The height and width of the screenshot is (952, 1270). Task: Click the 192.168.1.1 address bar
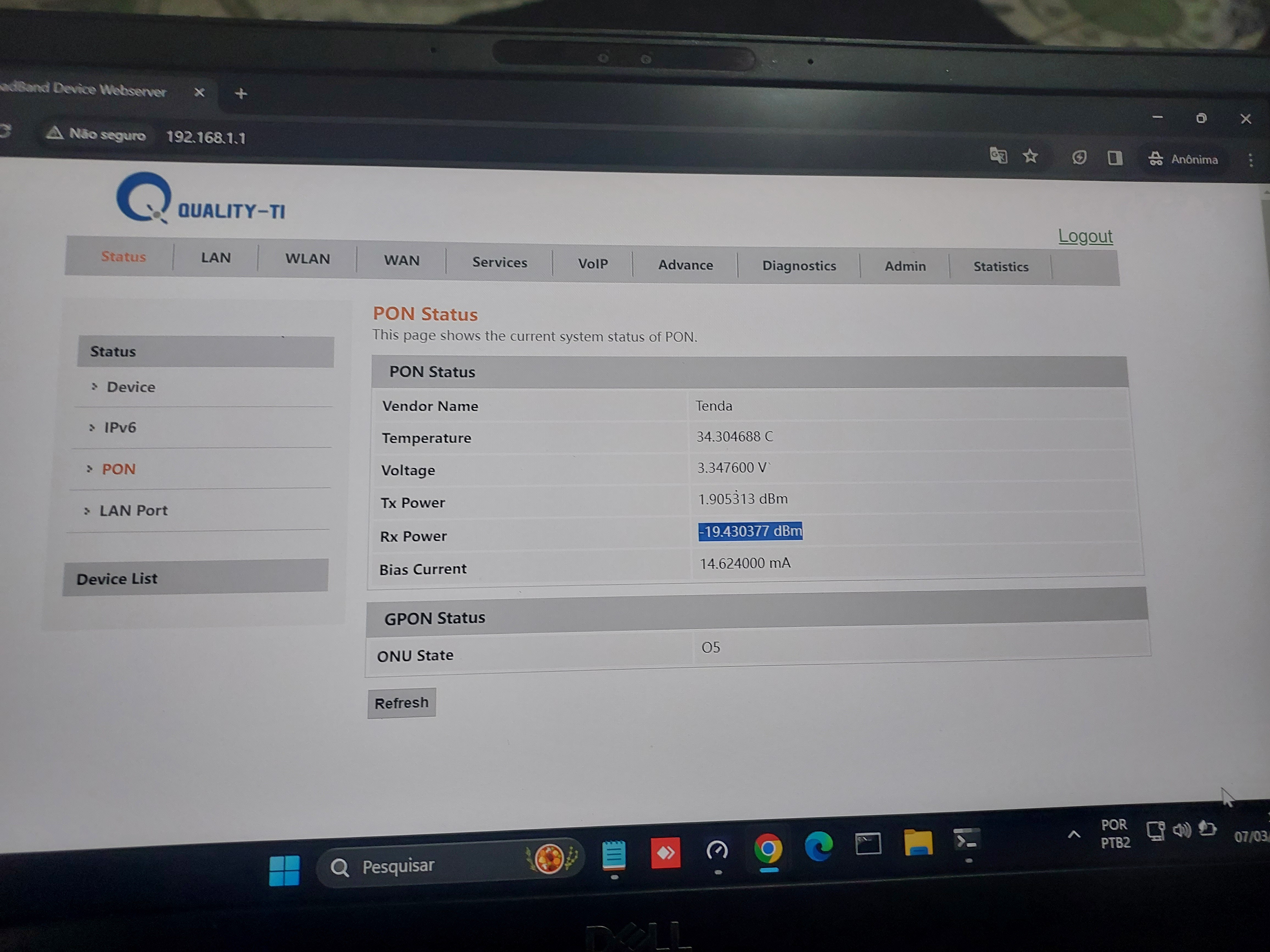coord(205,137)
